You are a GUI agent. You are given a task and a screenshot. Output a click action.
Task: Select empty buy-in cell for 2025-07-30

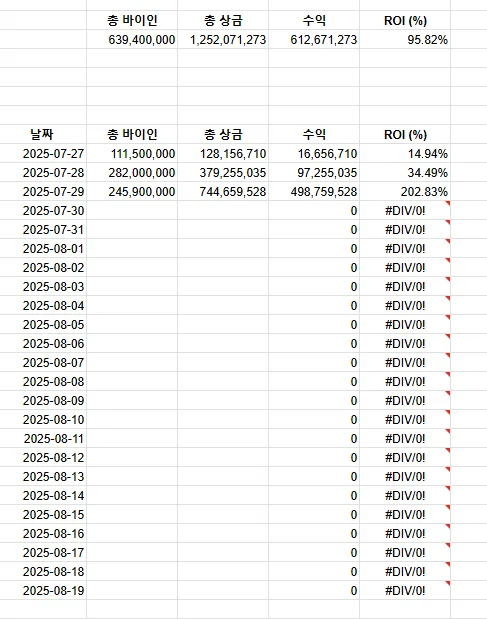click(x=132, y=210)
